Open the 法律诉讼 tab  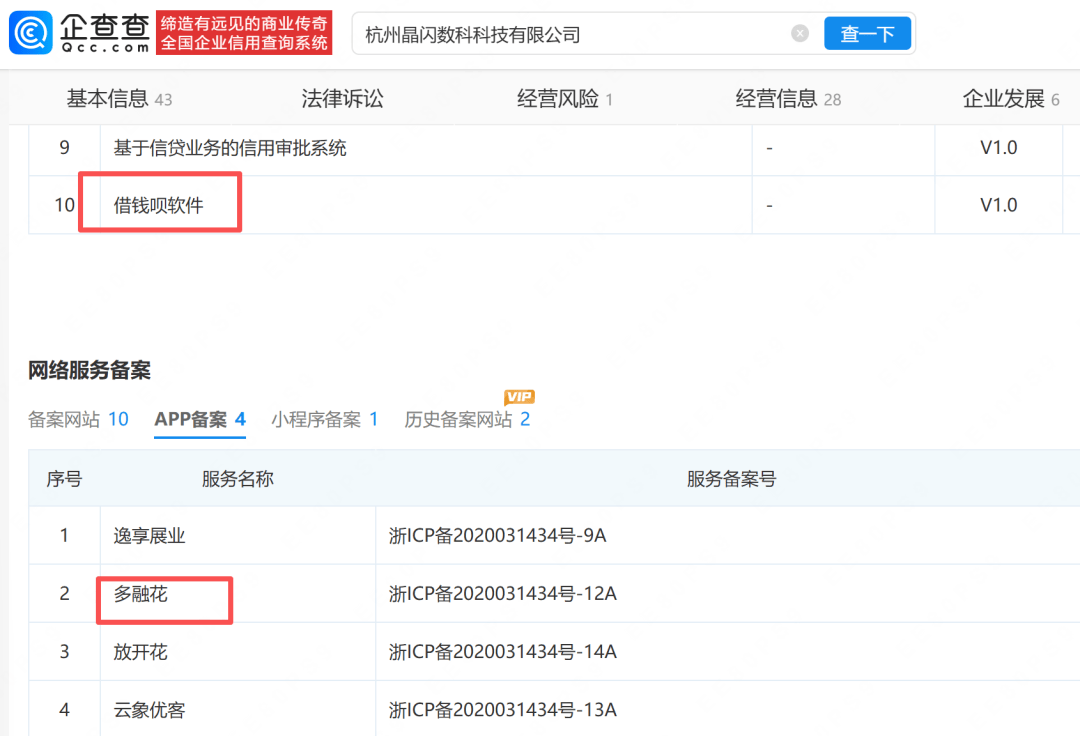(342, 99)
